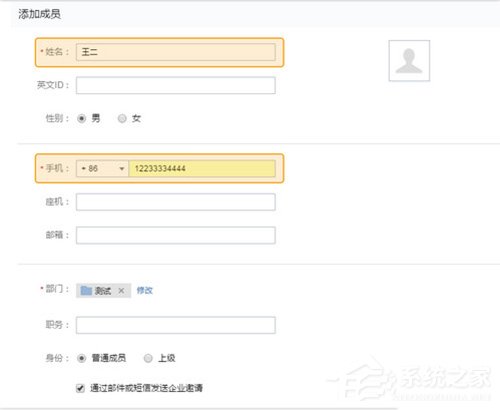500x410 pixels.
Task: Open the +86 country code dropdown
Action: click(102, 168)
